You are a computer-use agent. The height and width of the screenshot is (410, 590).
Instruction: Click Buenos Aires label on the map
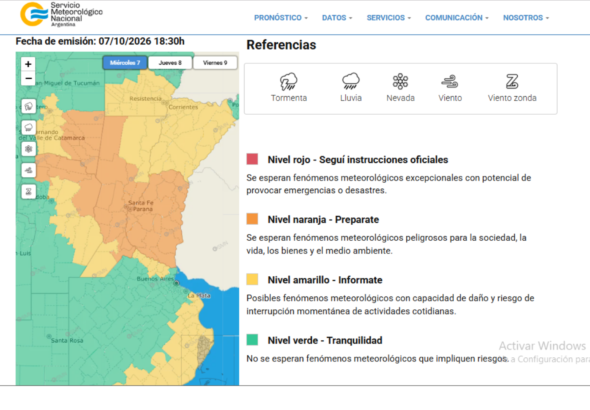click(x=155, y=279)
